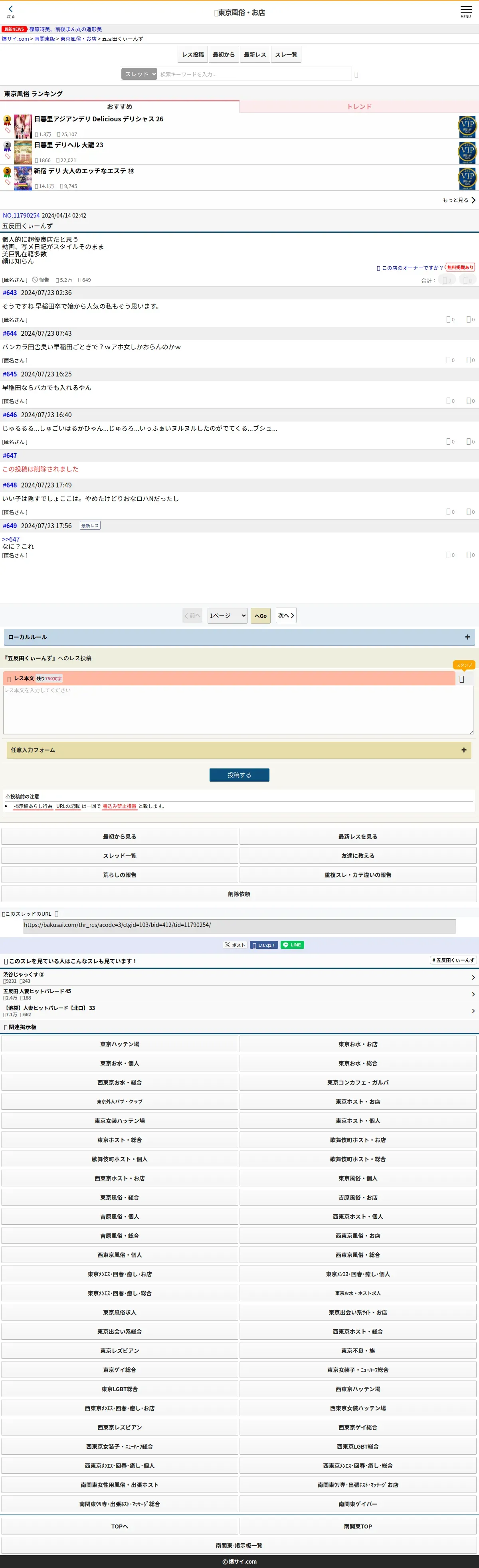The width and height of the screenshot is (479, 1568).
Task: Click the この店のオーナーですか？ link
Action: tap(412, 268)
